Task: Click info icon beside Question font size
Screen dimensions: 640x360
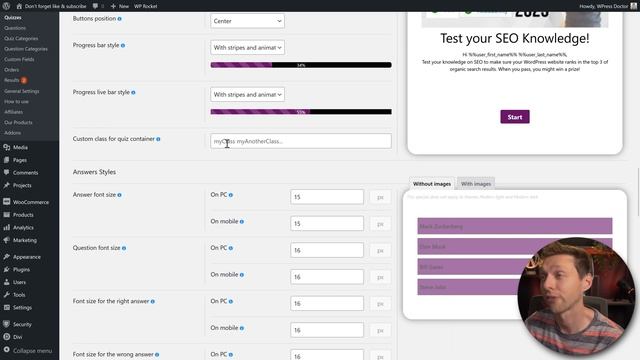Action: tap(124, 248)
